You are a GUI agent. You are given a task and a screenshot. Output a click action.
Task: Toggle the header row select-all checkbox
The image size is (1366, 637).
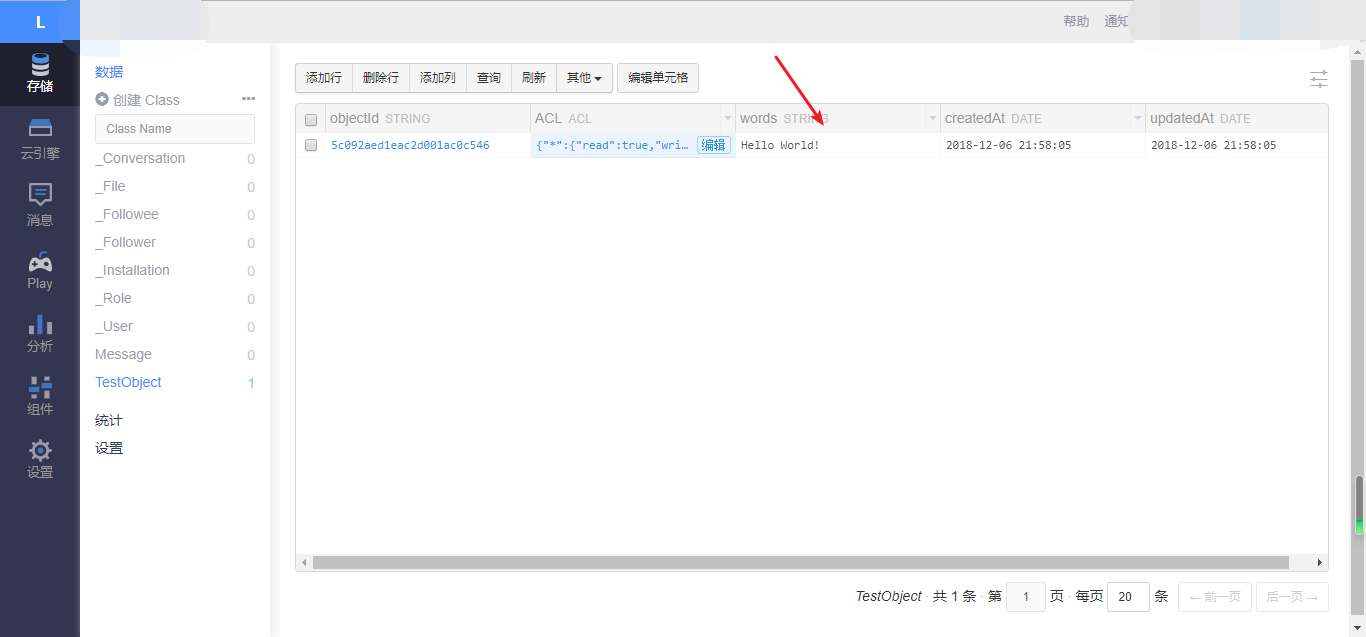(311, 119)
